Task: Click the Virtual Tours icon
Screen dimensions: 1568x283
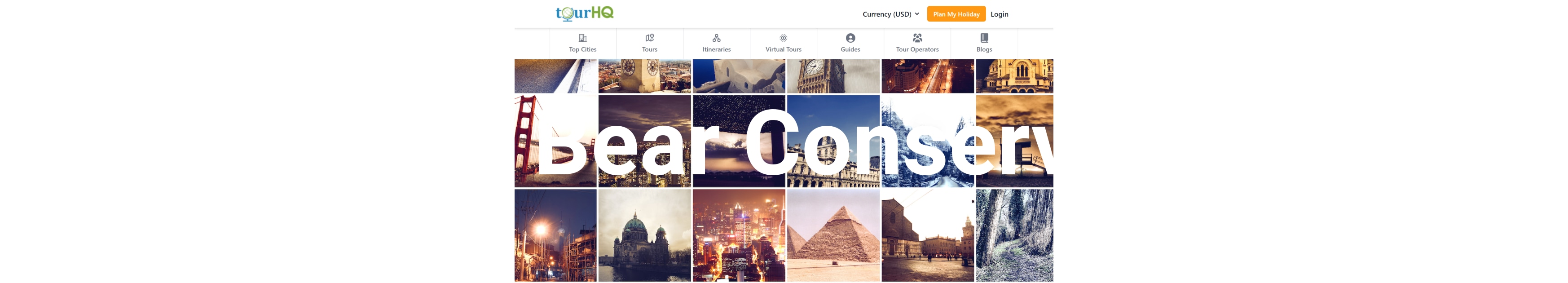Action: 784,38
